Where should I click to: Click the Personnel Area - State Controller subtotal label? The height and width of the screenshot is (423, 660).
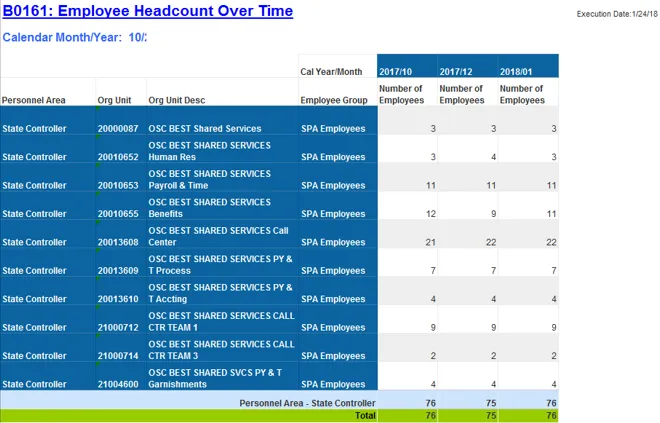pos(307,402)
